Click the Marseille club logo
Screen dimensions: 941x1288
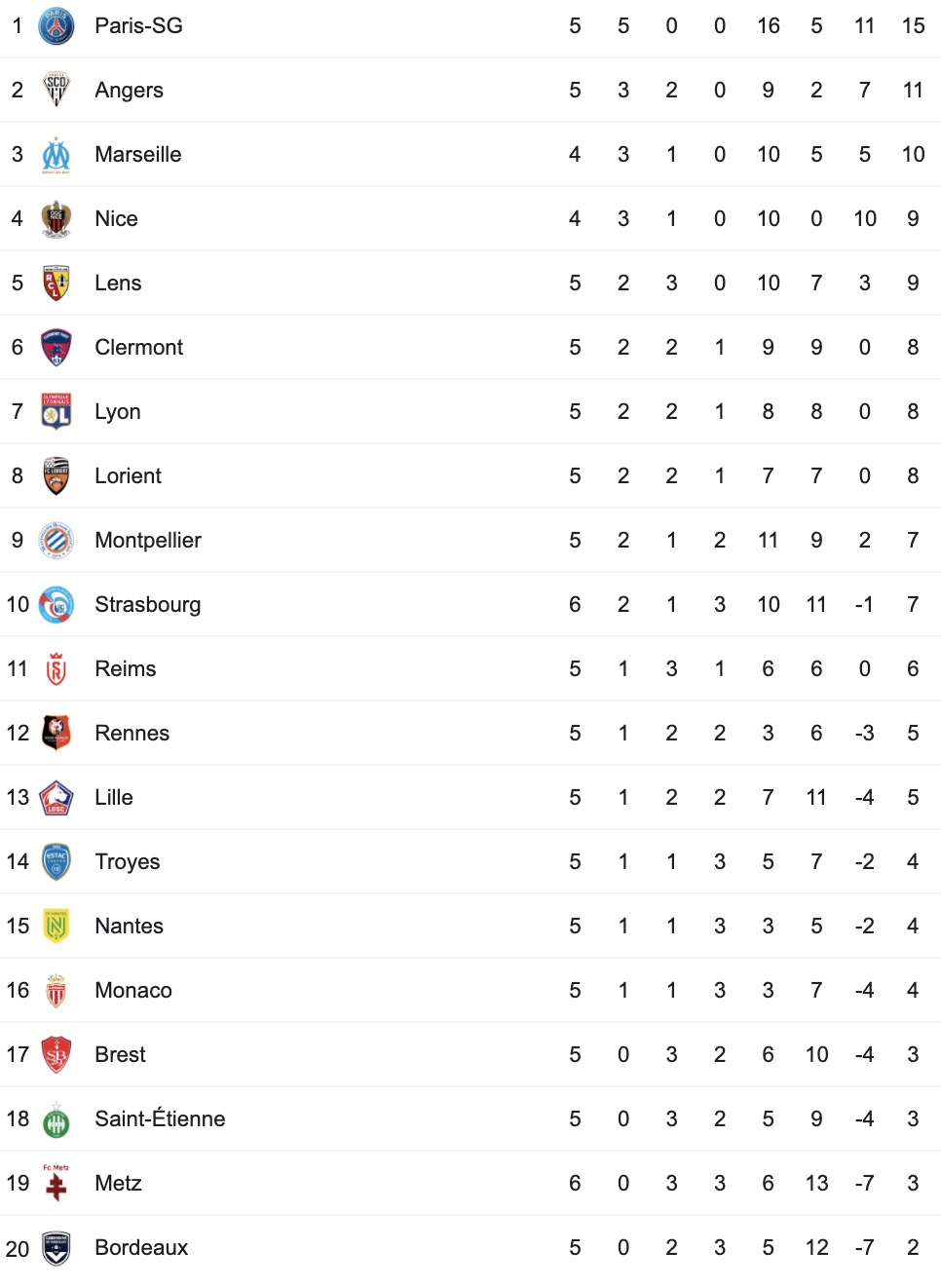pyautogui.click(x=56, y=155)
